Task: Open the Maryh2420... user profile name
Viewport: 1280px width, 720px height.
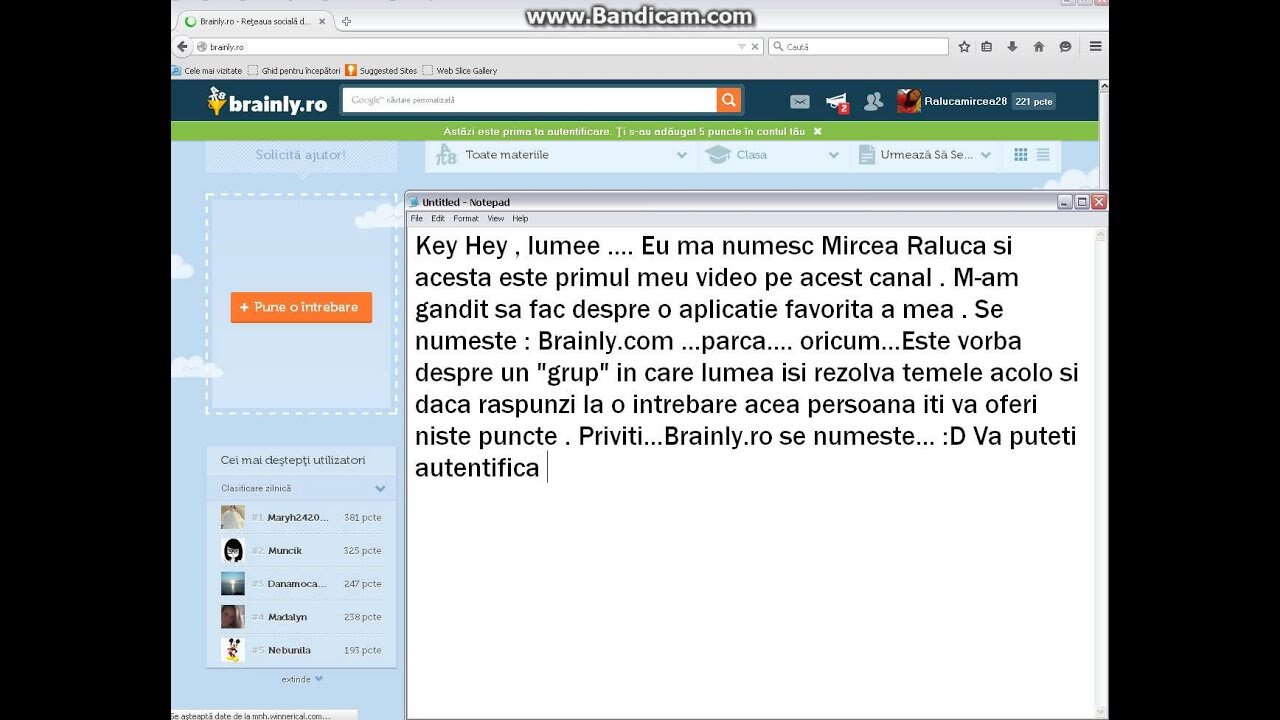Action: point(298,518)
